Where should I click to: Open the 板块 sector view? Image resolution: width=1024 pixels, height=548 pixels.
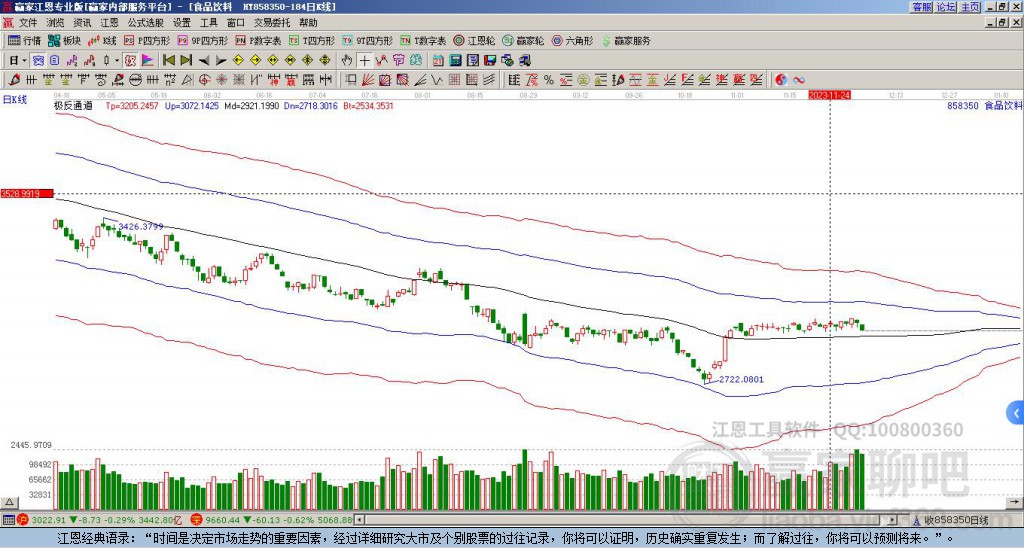(x=64, y=40)
